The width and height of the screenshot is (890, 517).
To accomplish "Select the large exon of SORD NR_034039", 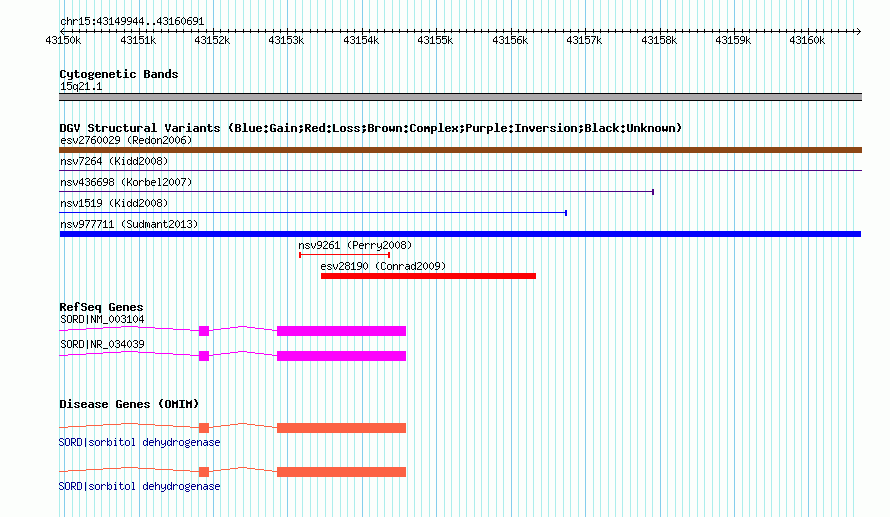I will pyautogui.click(x=342, y=356).
